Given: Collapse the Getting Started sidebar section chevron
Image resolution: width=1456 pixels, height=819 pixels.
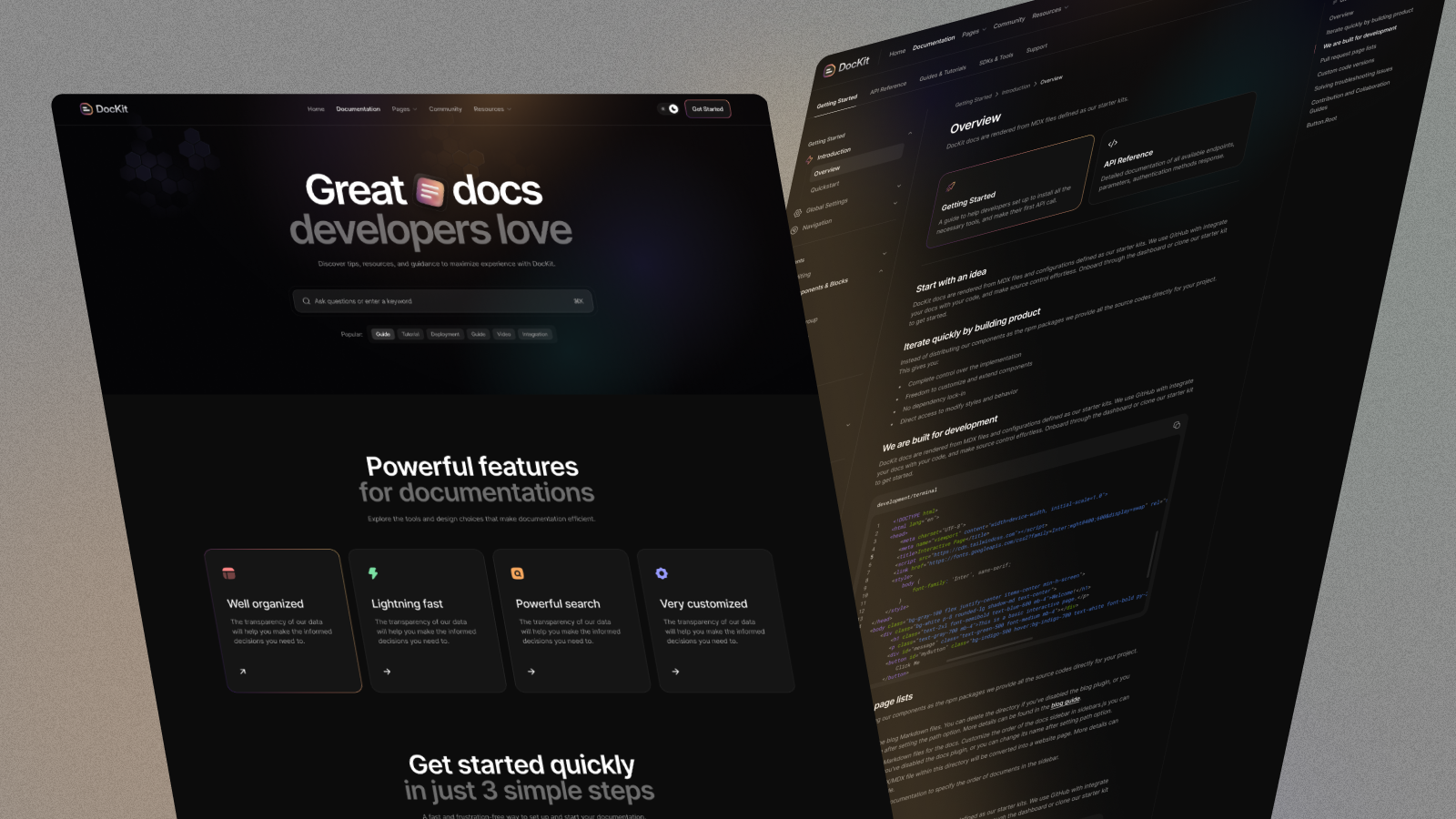Looking at the screenshot, I should (909, 134).
